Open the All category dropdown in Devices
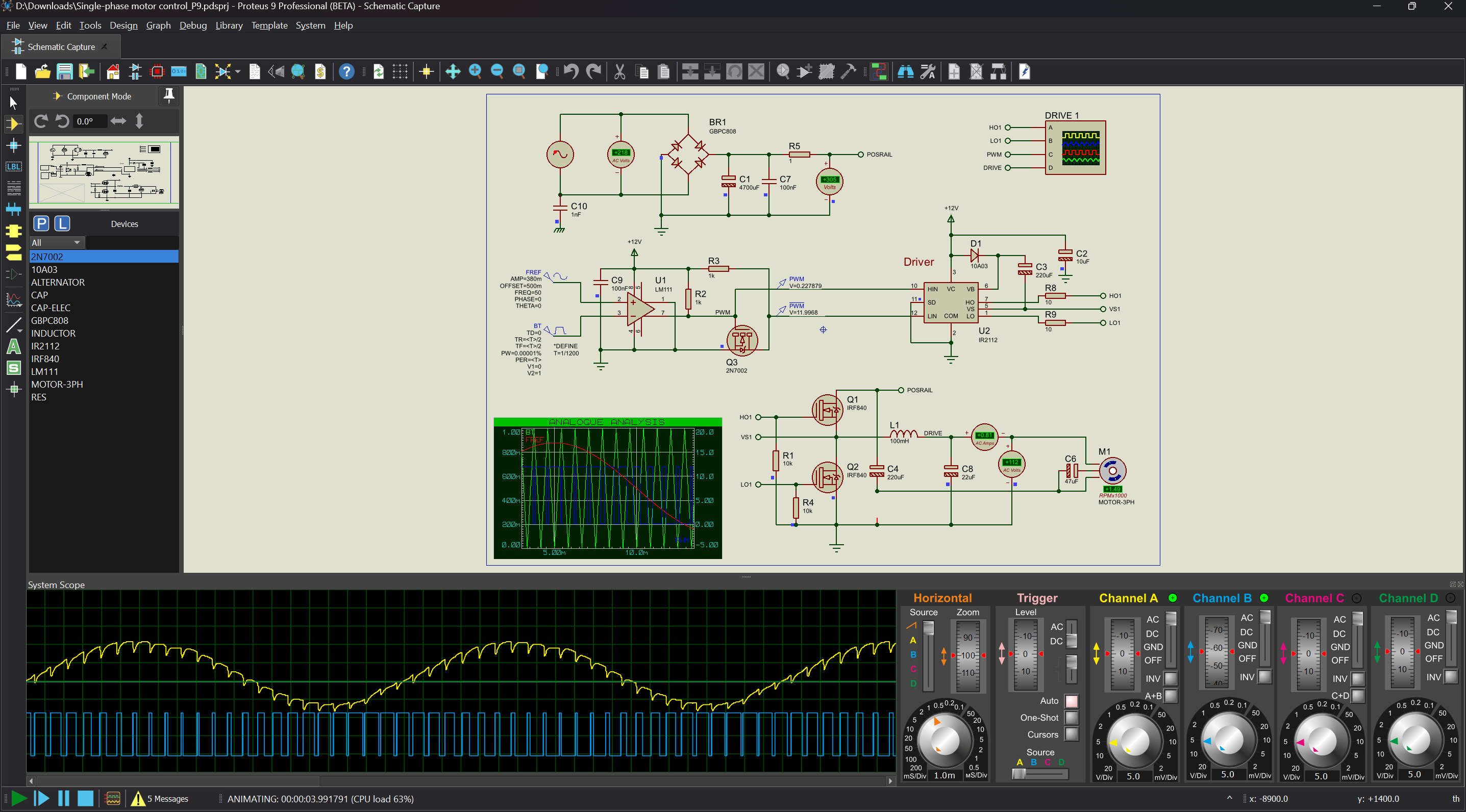Image resolution: width=1466 pixels, height=812 pixels. (57, 243)
